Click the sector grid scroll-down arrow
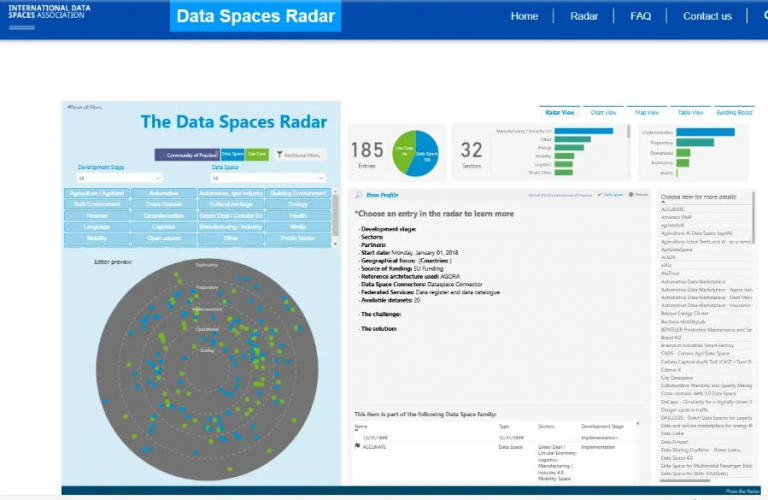Screen dimensions: 768x500 (336, 243)
